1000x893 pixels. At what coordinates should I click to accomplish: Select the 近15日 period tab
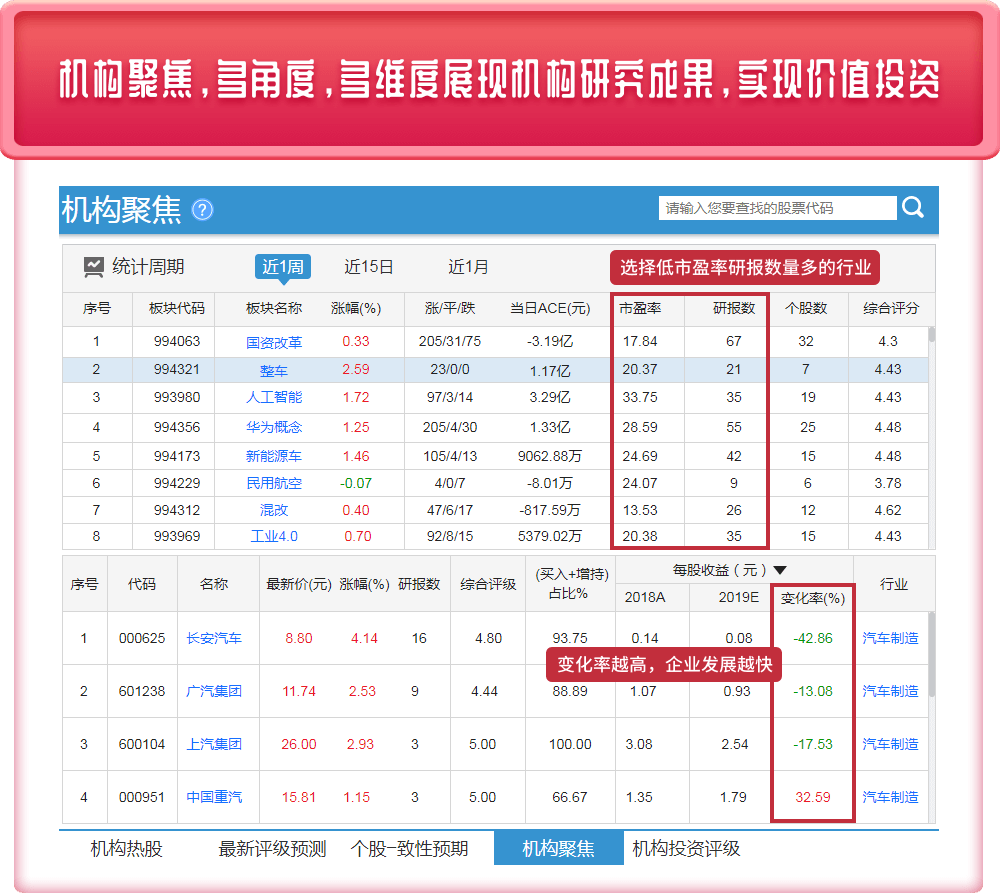click(369, 267)
